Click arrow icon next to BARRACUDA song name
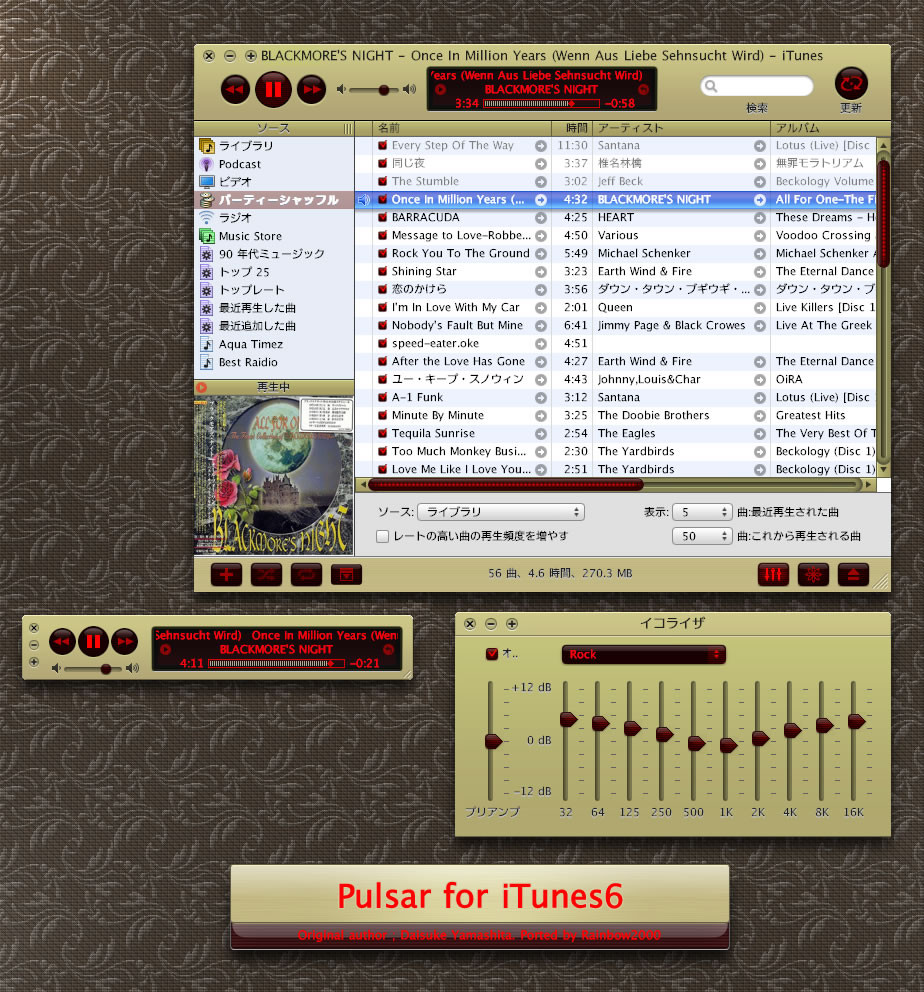 tap(541, 218)
